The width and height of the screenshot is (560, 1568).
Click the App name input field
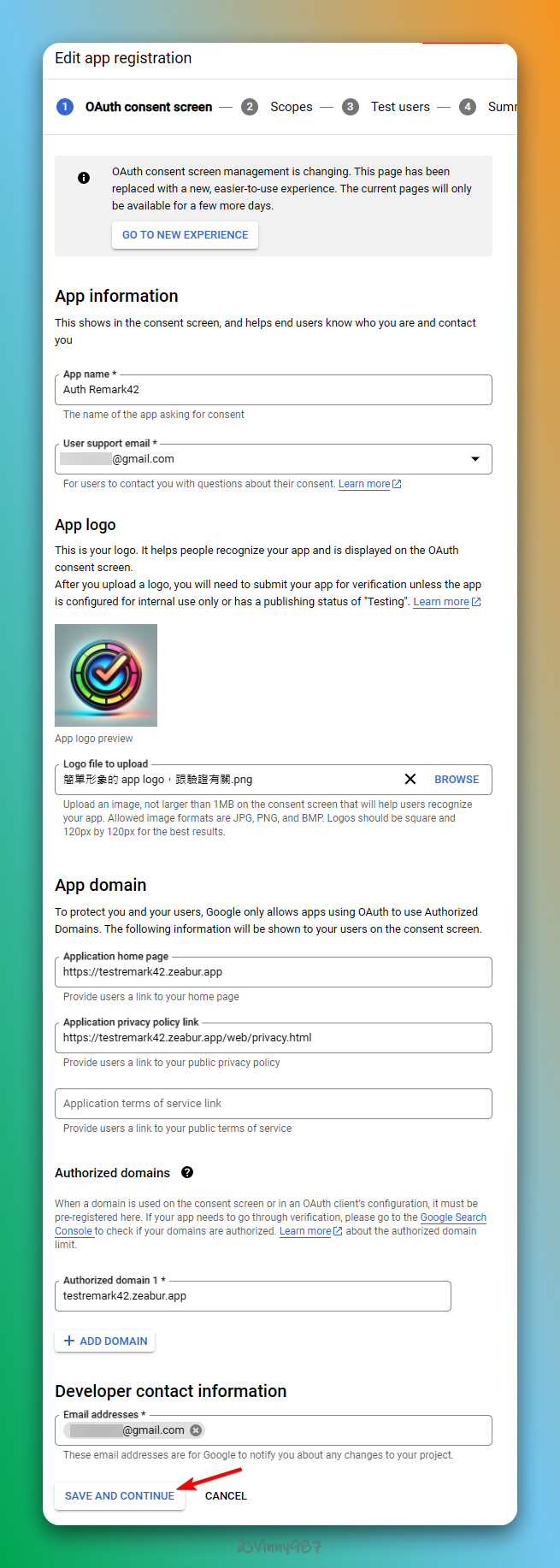(x=274, y=390)
